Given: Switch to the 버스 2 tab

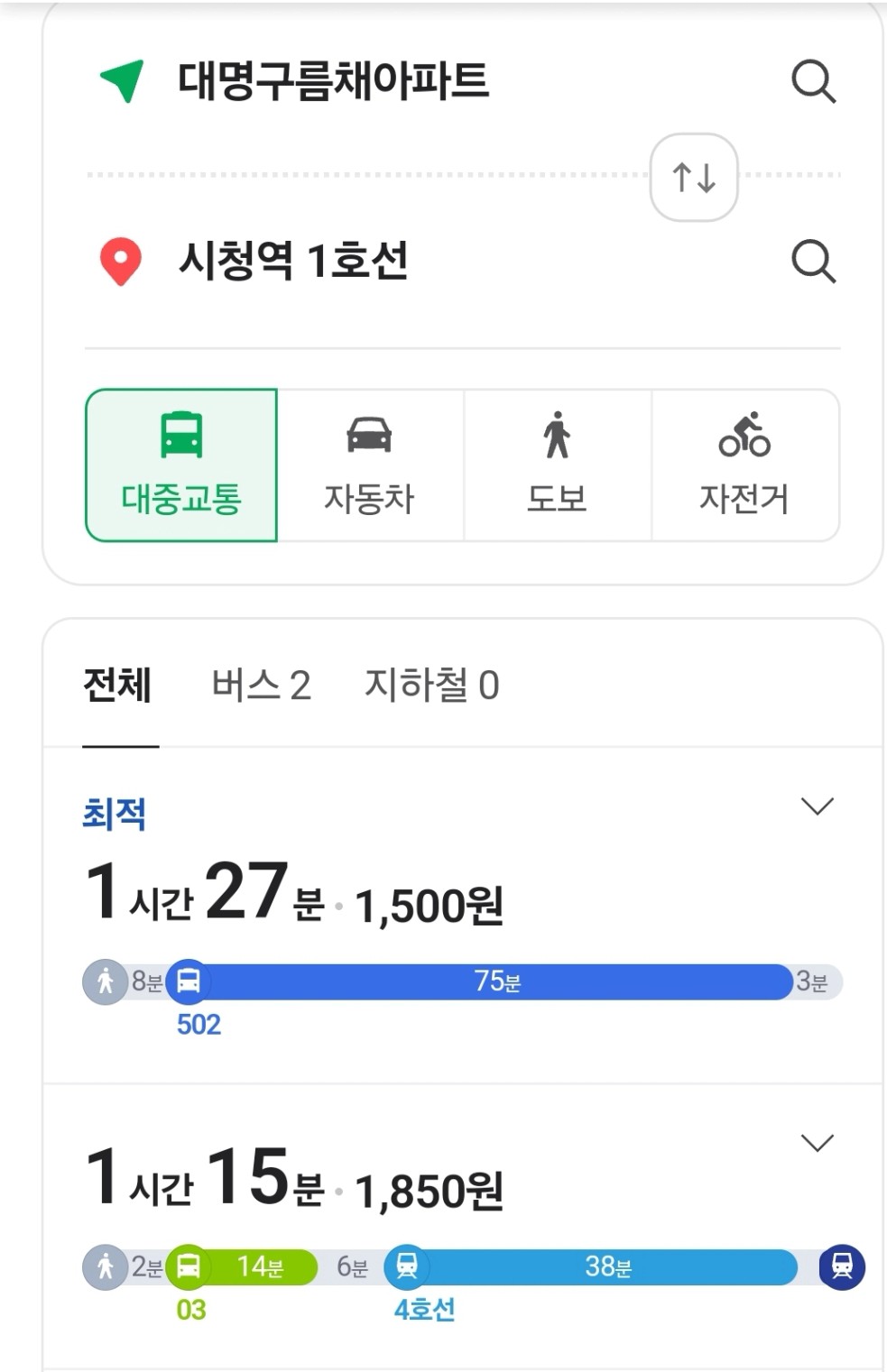Looking at the screenshot, I should [x=261, y=686].
